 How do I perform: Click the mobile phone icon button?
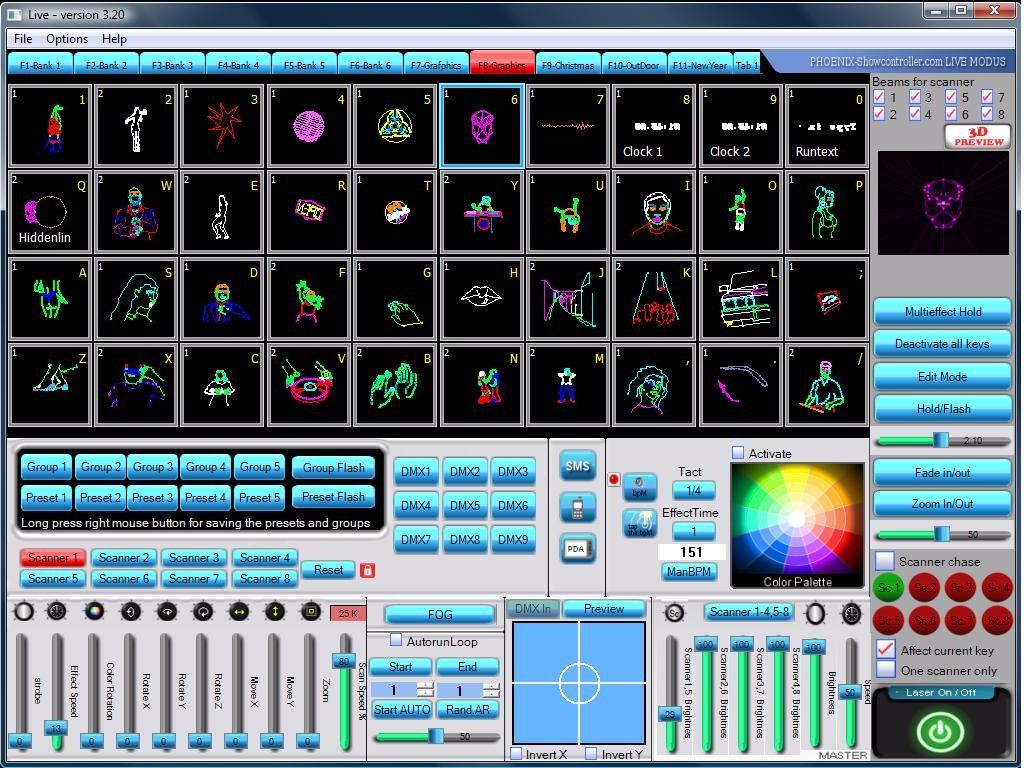click(x=577, y=508)
